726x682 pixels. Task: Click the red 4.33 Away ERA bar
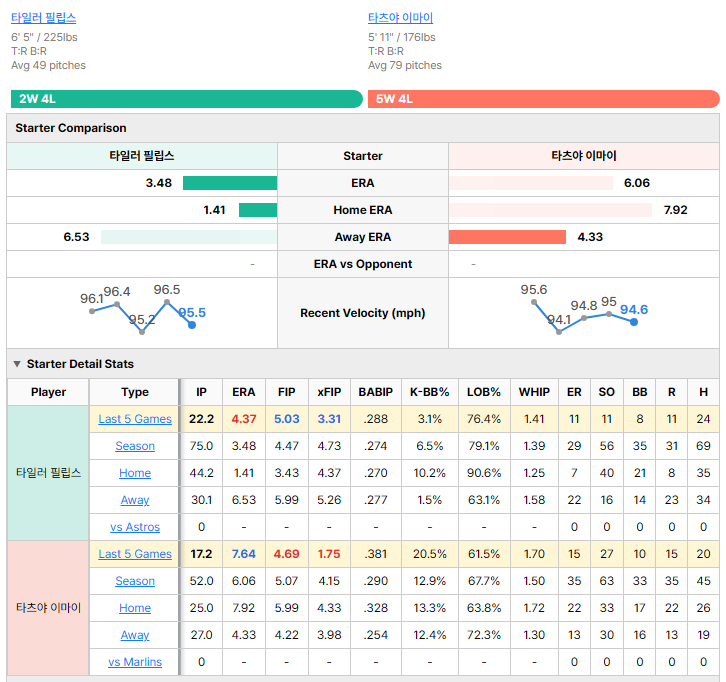pos(507,237)
